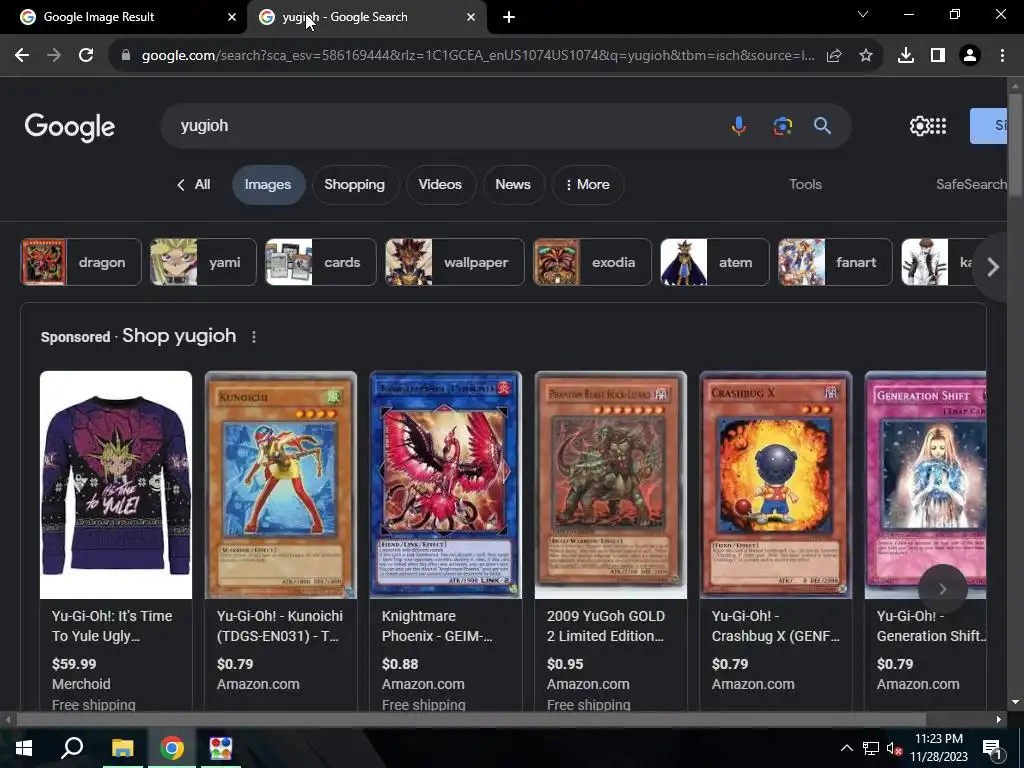The height and width of the screenshot is (768, 1024).
Task: Click the exodia suggestion chip
Action: click(x=592, y=263)
